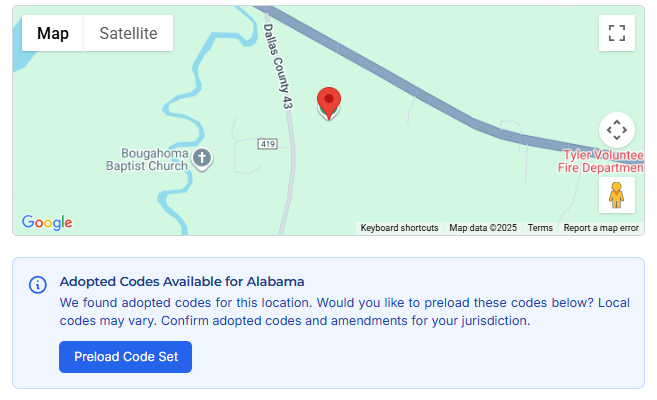Click Report a map error link
Image resolution: width=657 pixels, height=400 pixels.
point(600,228)
